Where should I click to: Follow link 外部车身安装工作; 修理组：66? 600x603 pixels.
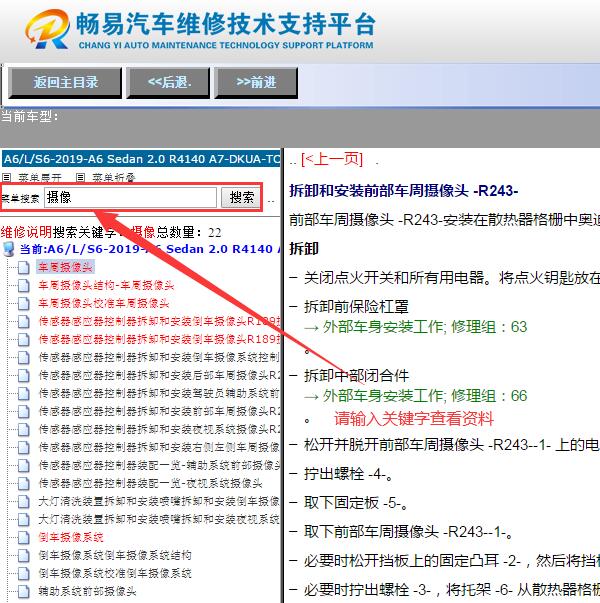(425, 396)
